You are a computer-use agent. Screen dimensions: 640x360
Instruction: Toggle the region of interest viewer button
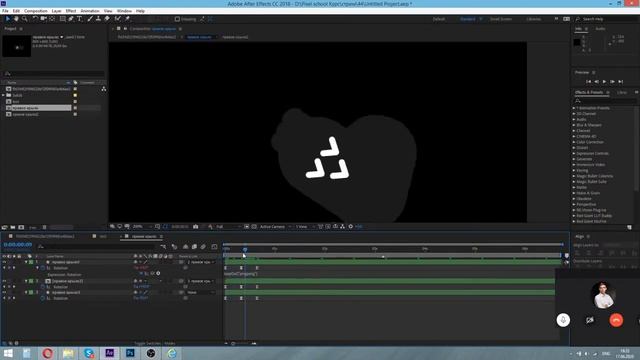(x=247, y=227)
